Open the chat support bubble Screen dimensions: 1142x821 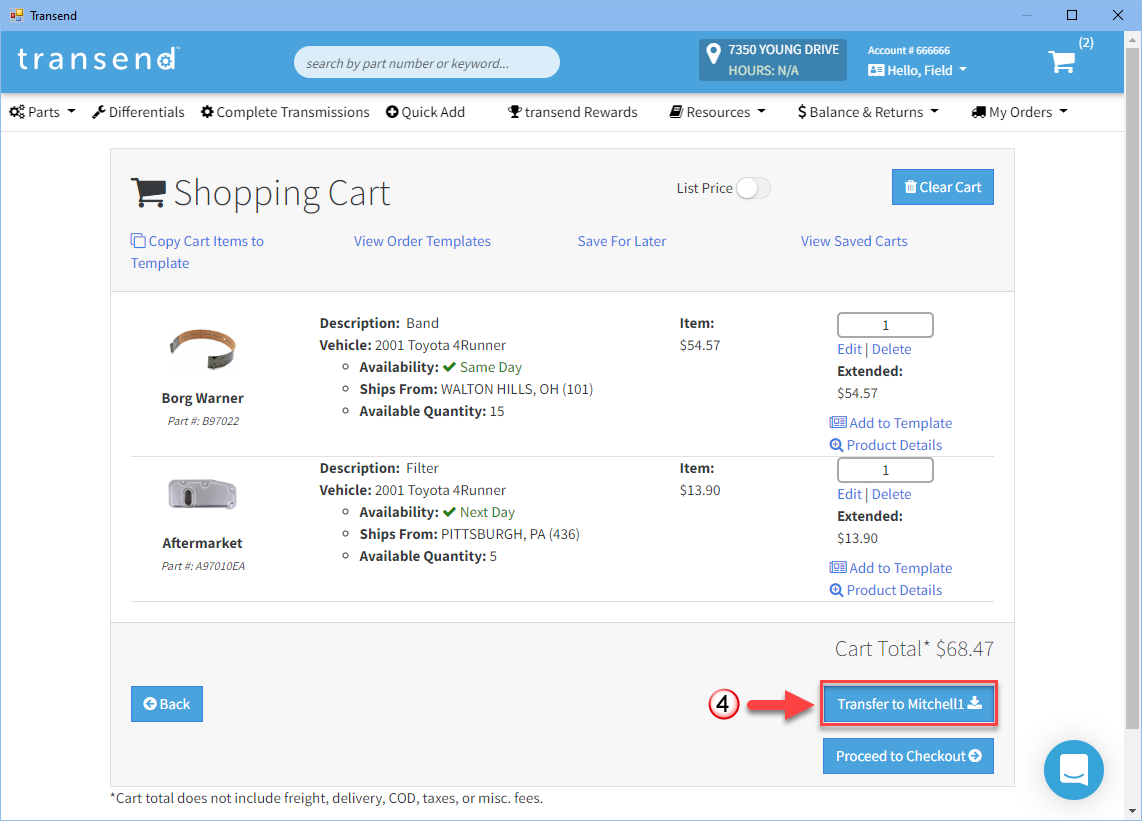[1073, 770]
